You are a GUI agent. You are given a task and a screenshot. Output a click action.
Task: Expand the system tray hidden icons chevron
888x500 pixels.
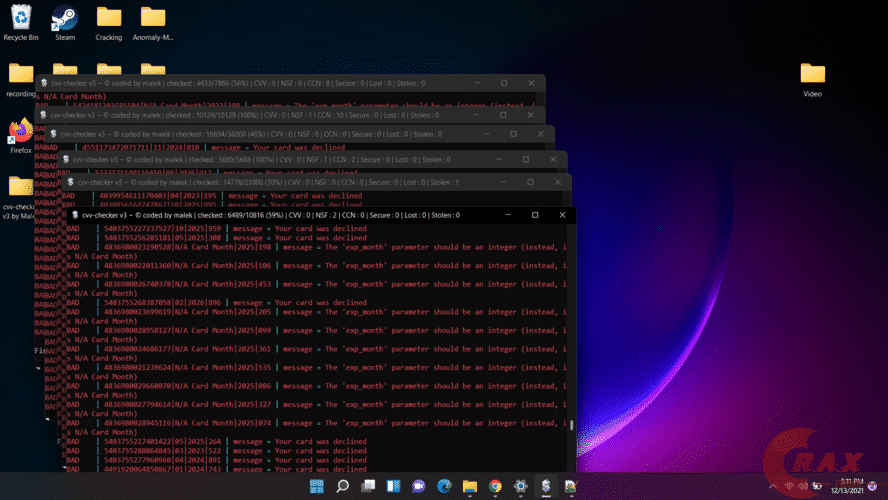(773, 487)
